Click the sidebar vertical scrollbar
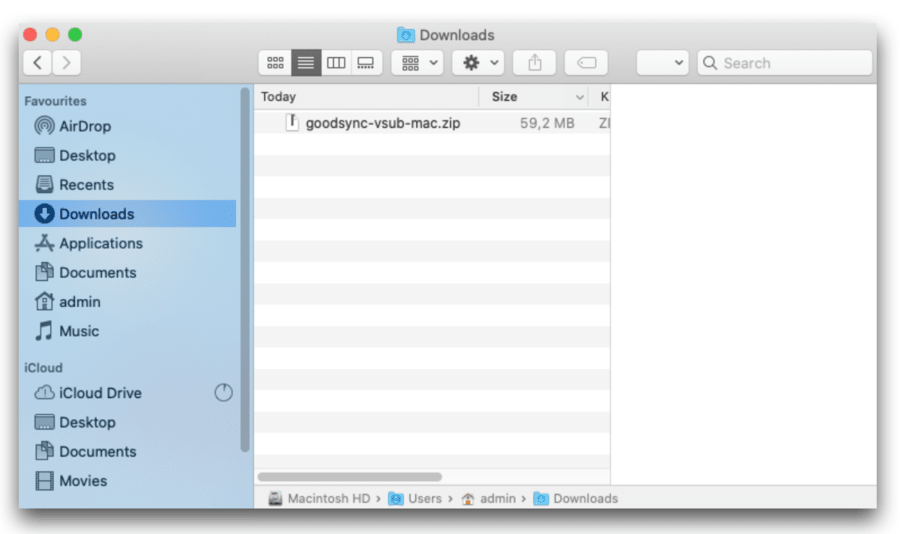The height and width of the screenshot is (534, 900). pos(245,270)
